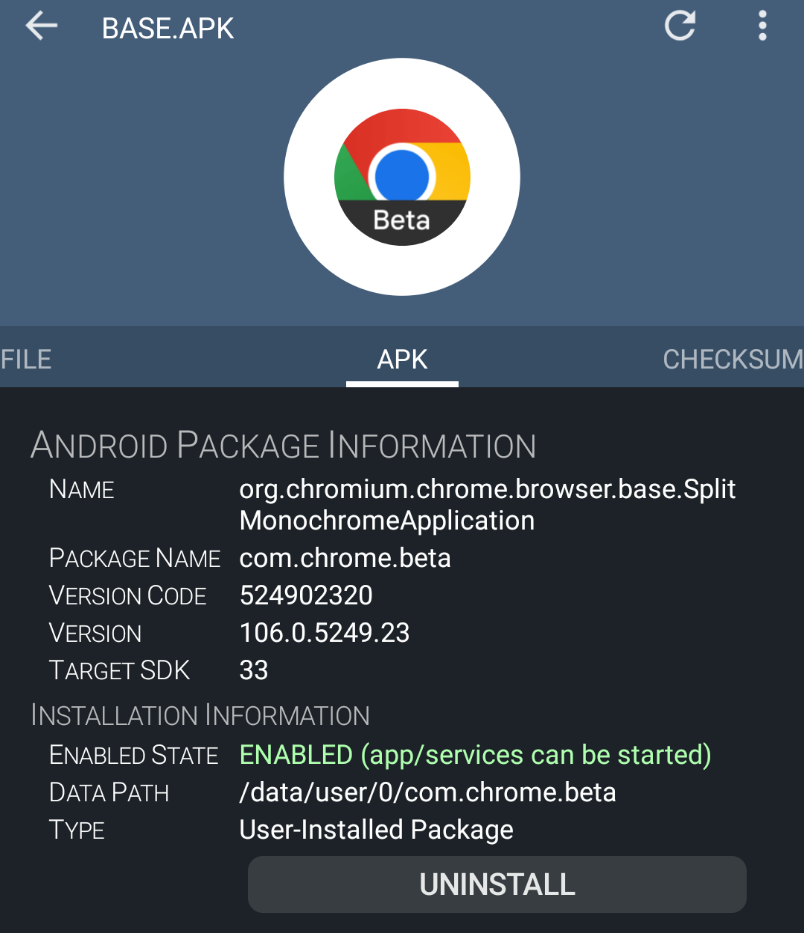The height and width of the screenshot is (933, 804).
Task: Tap package name com.chrome.beta
Action: pos(345,558)
